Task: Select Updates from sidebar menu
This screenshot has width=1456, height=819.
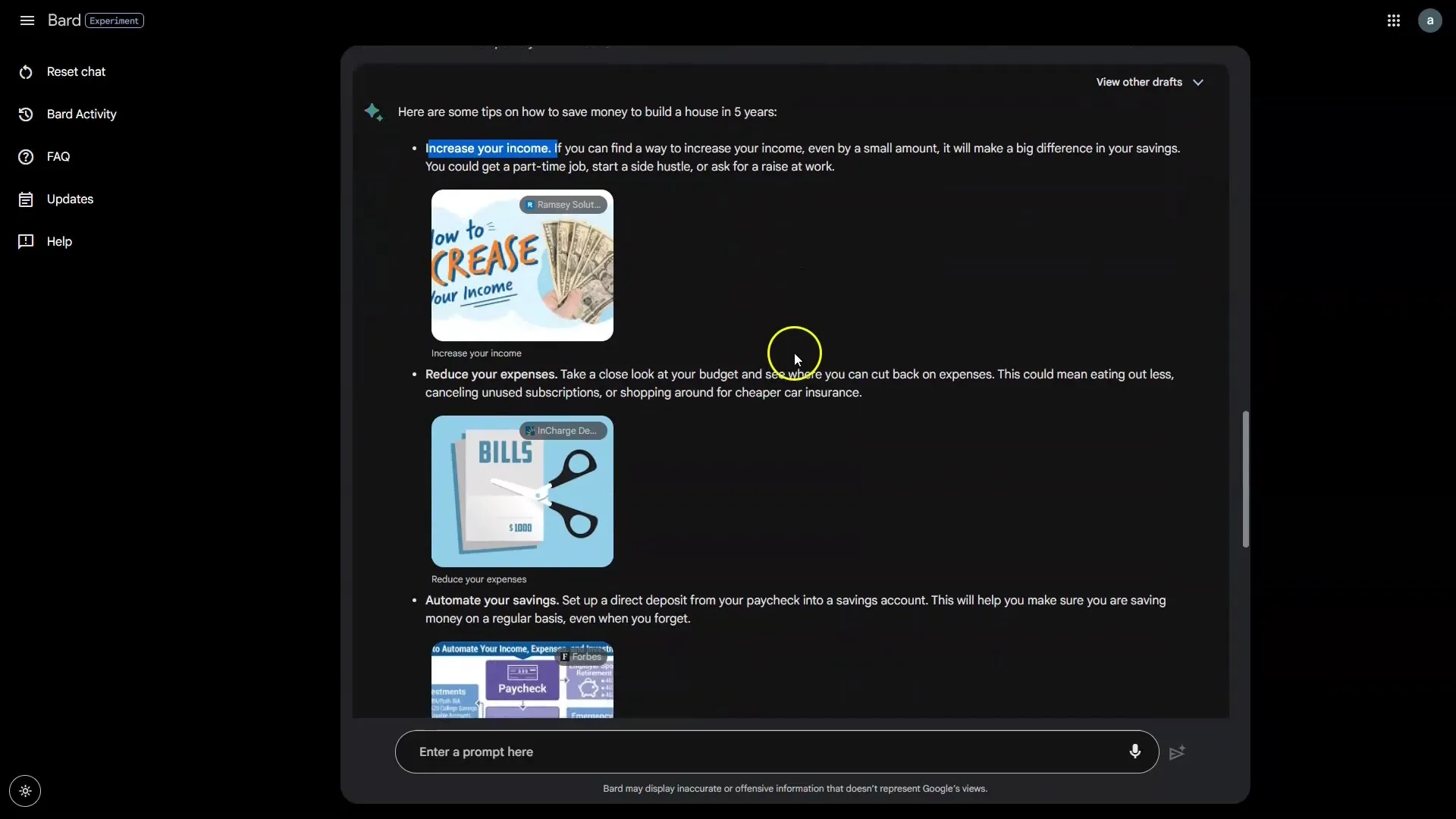Action: click(x=70, y=199)
